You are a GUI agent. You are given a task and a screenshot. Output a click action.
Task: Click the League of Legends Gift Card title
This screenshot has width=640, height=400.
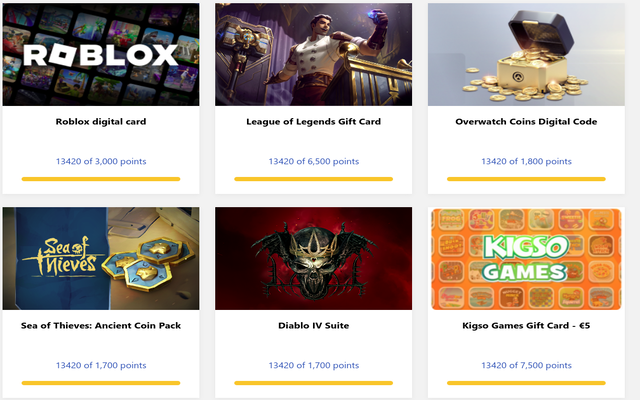tap(313, 122)
